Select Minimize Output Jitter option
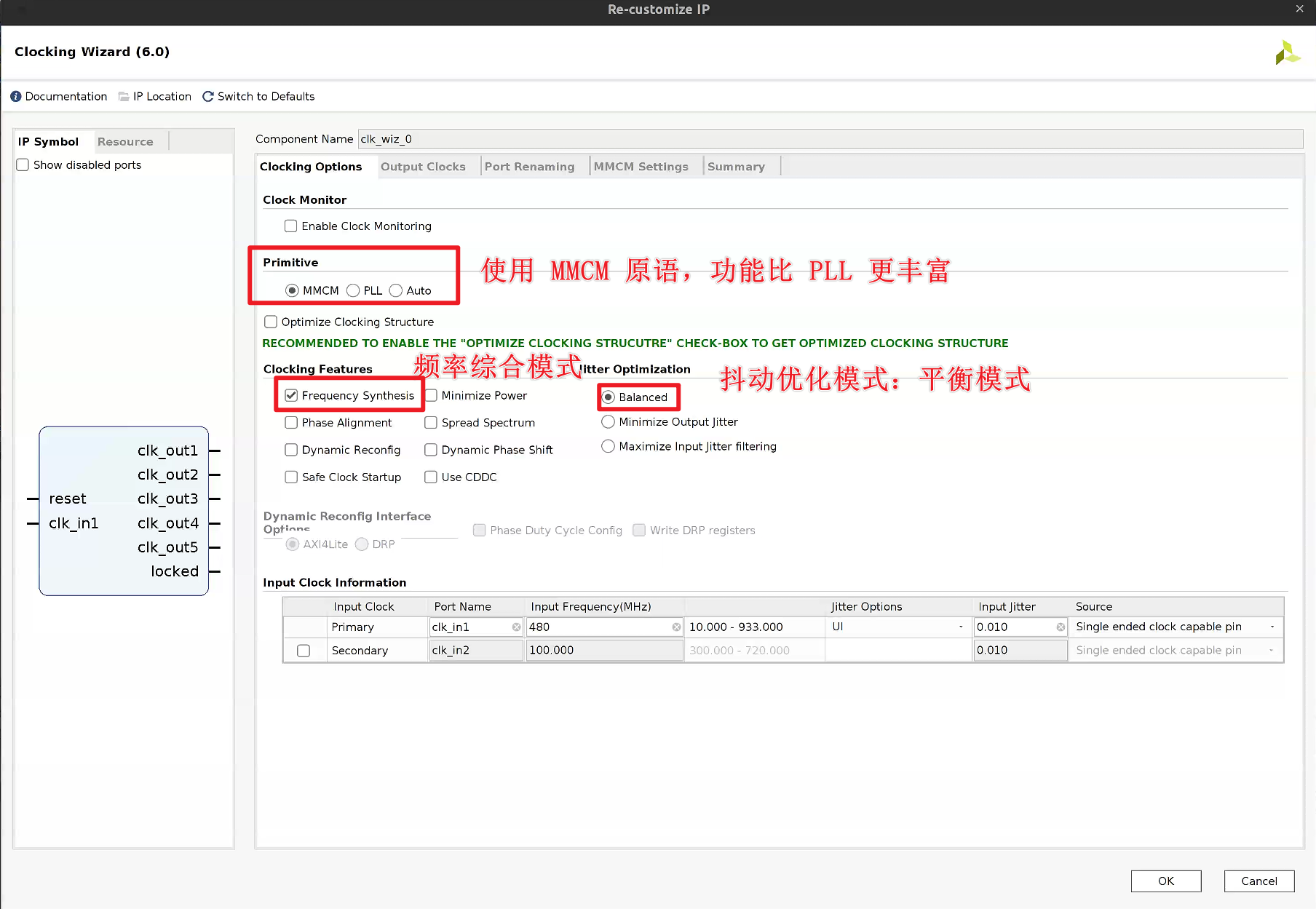Viewport: 1316px width, 909px height. point(608,422)
